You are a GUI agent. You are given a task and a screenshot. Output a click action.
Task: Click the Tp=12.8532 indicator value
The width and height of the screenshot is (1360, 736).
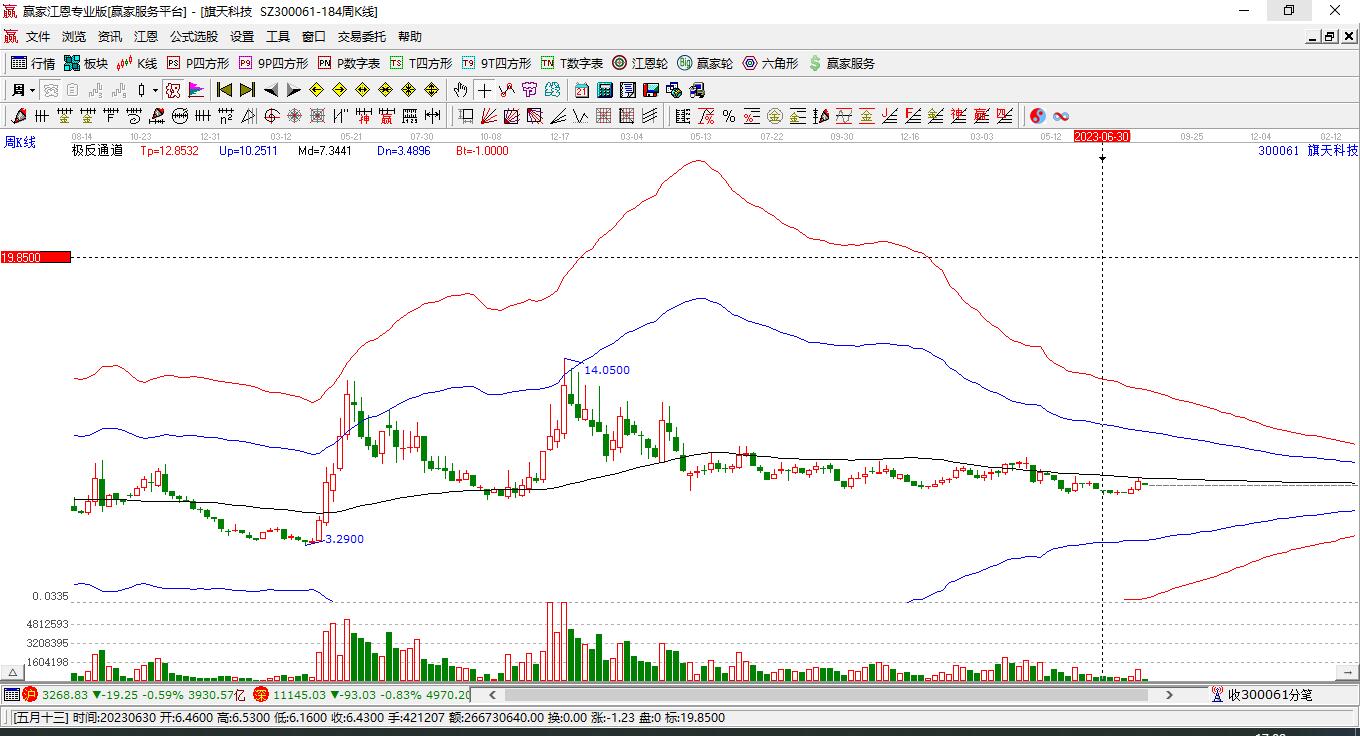click(169, 151)
